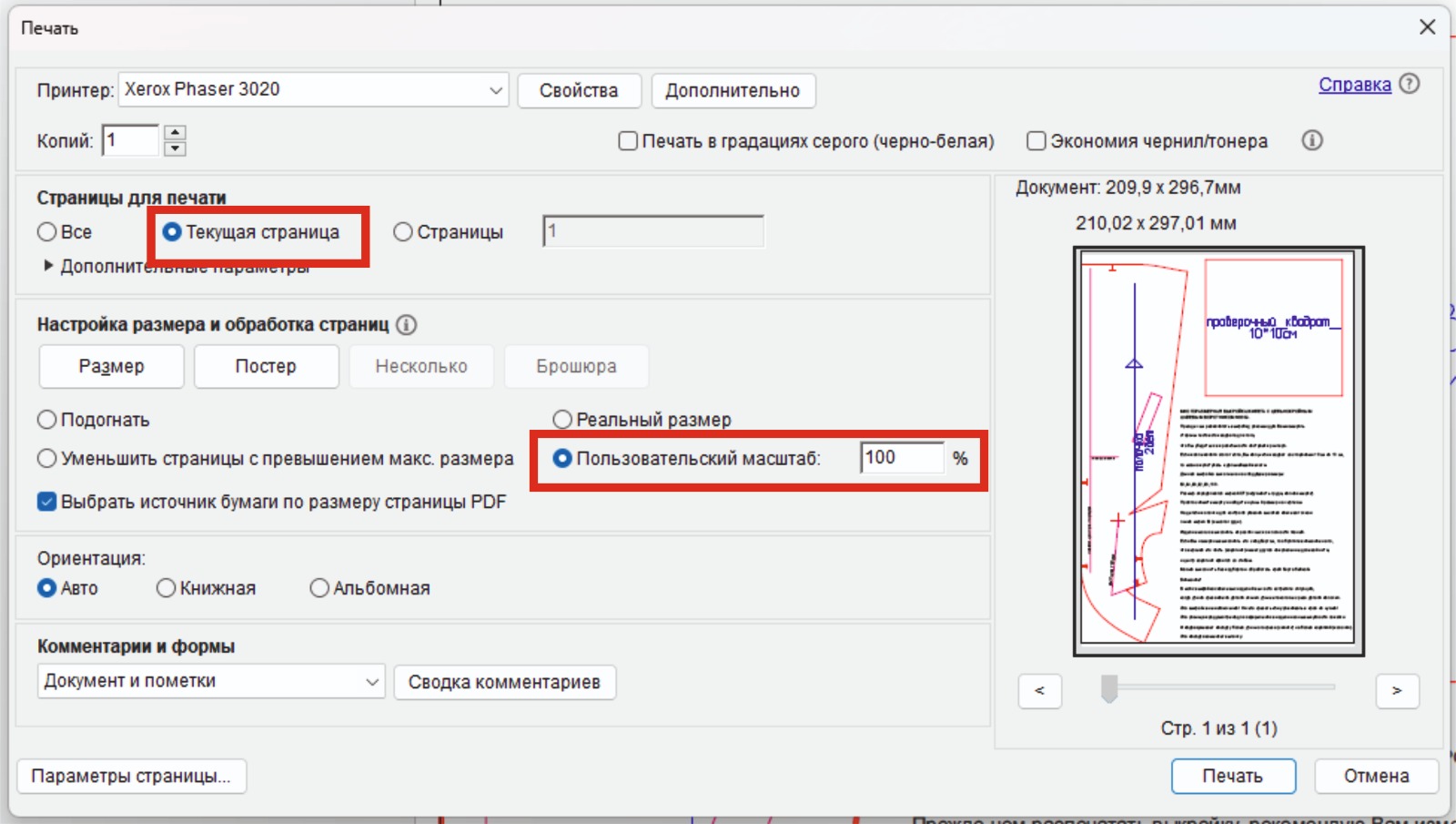Close the Печать dialog with the X
The height and width of the screenshot is (824, 1456).
click(1427, 27)
